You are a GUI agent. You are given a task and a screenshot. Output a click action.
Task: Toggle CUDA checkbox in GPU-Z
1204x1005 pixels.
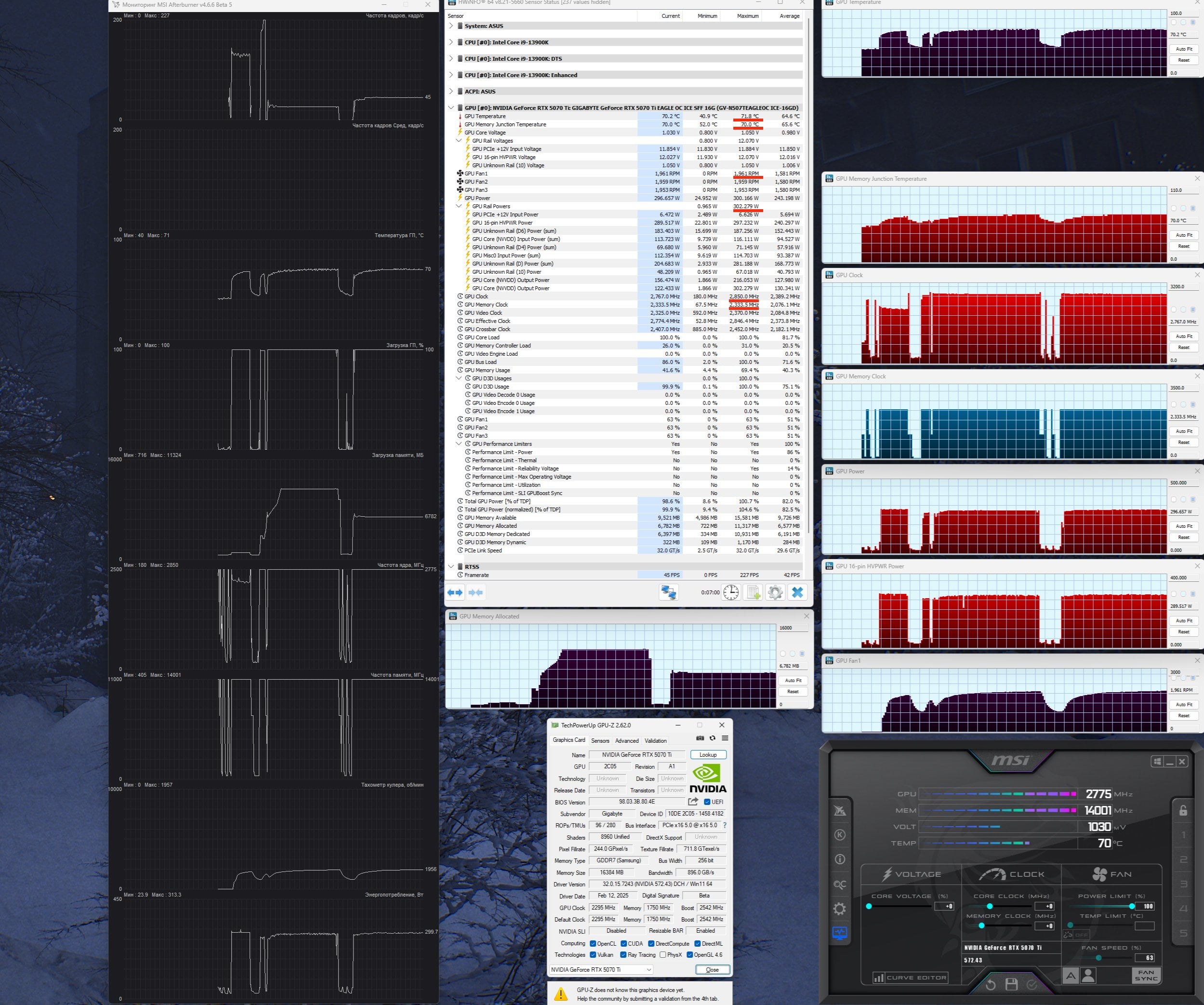pyautogui.click(x=623, y=944)
